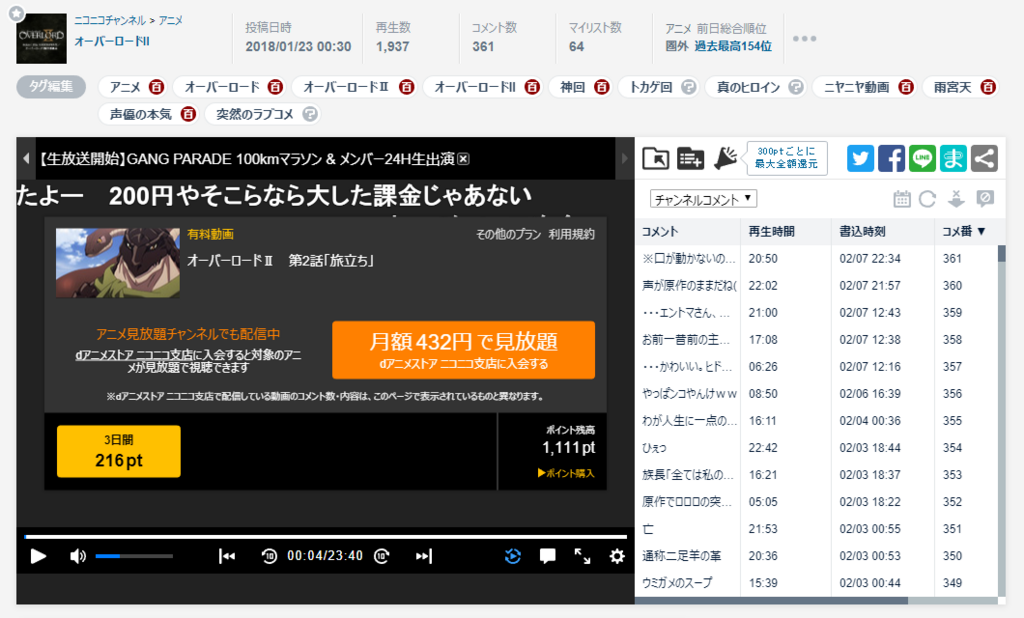Viewport: 1024px width, 618px height.
Task: Click ニコニコチャンネル breadcrumb link
Action: (x=110, y=20)
